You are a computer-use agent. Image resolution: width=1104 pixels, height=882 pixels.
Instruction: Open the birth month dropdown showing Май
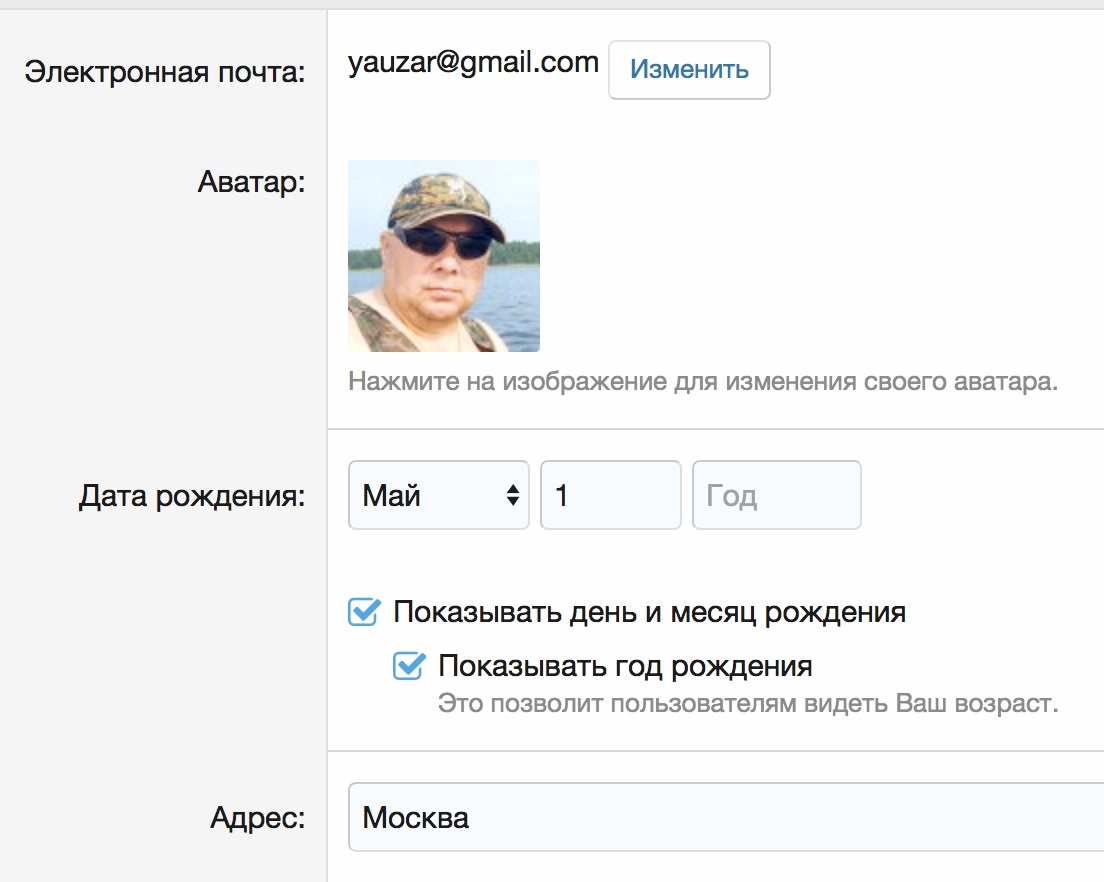pos(437,495)
